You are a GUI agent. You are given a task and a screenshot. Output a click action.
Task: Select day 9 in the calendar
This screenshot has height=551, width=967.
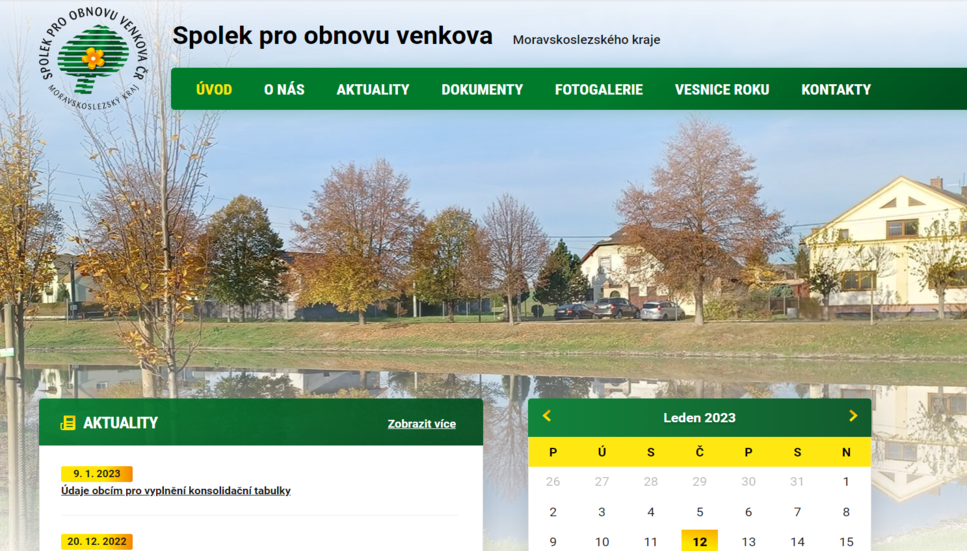click(553, 542)
